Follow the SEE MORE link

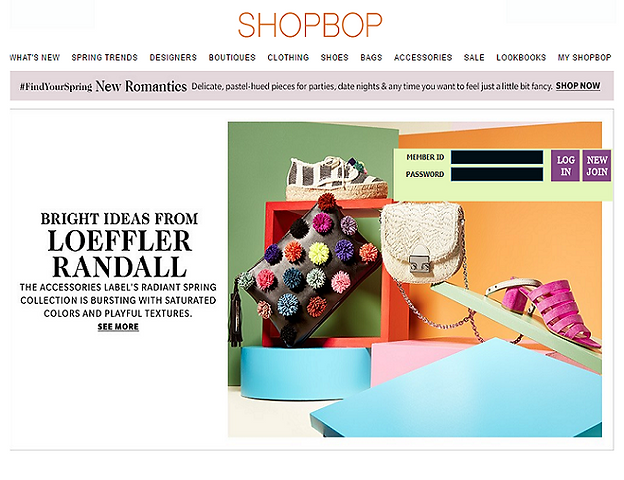click(118, 327)
